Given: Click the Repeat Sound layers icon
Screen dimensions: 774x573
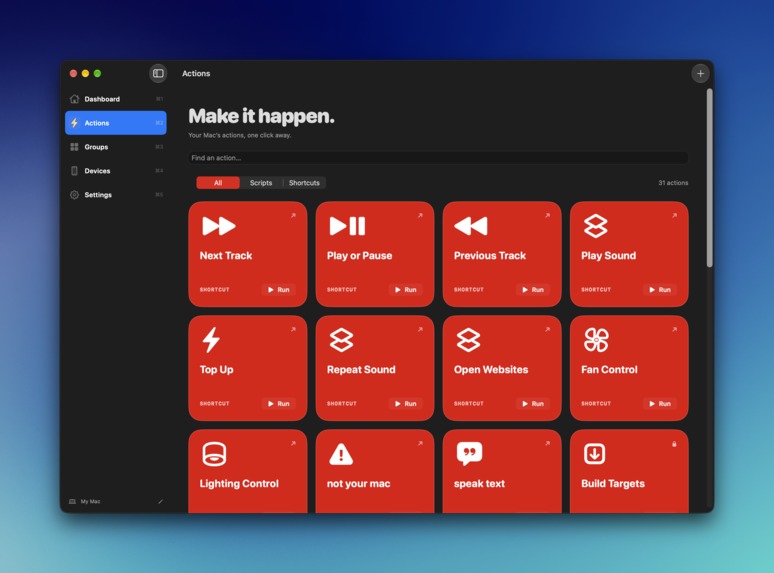Looking at the screenshot, I should pyautogui.click(x=342, y=340).
